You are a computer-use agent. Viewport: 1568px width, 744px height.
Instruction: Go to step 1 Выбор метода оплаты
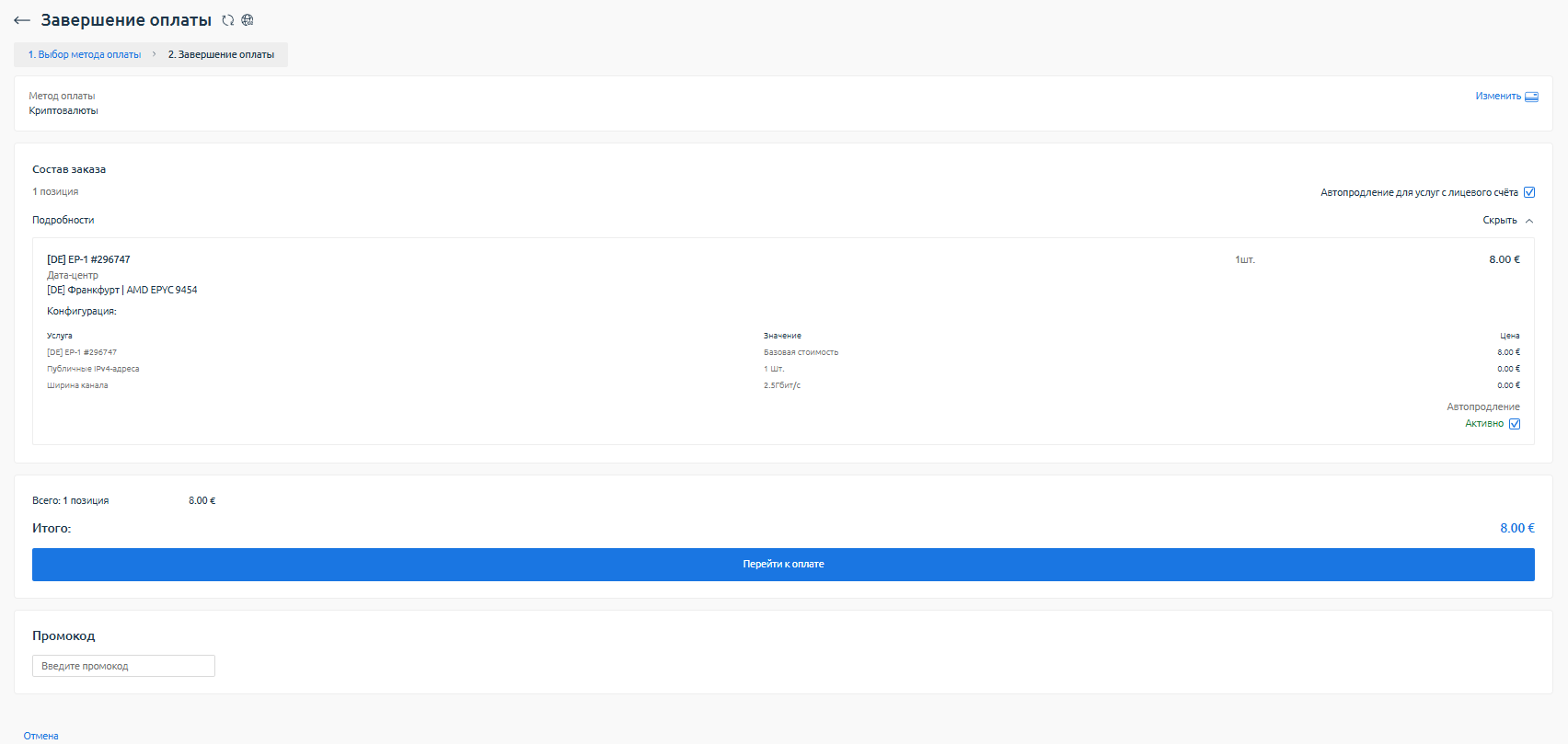(x=85, y=55)
